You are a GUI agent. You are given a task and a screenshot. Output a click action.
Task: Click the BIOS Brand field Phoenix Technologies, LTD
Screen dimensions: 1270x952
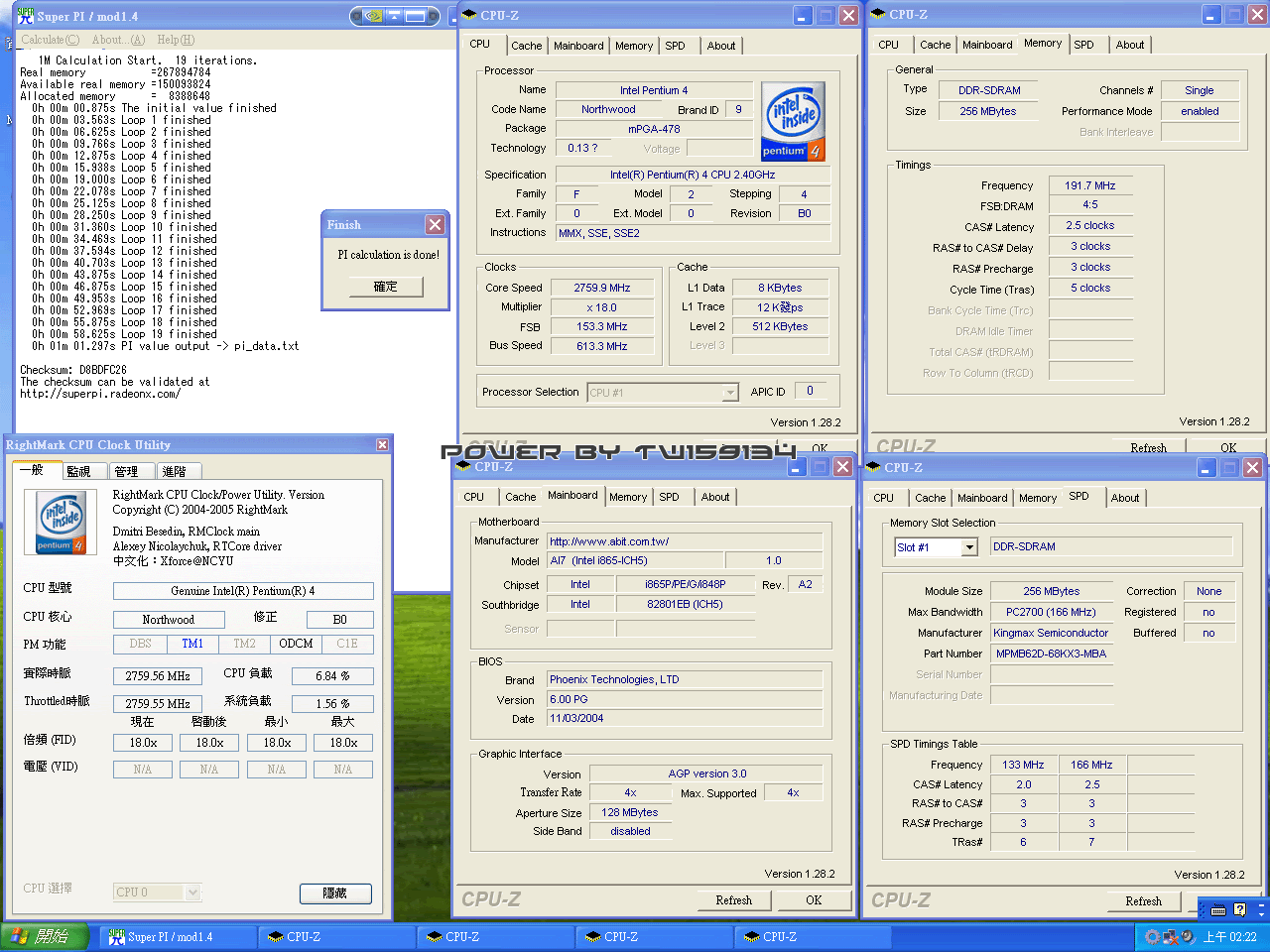(x=685, y=680)
